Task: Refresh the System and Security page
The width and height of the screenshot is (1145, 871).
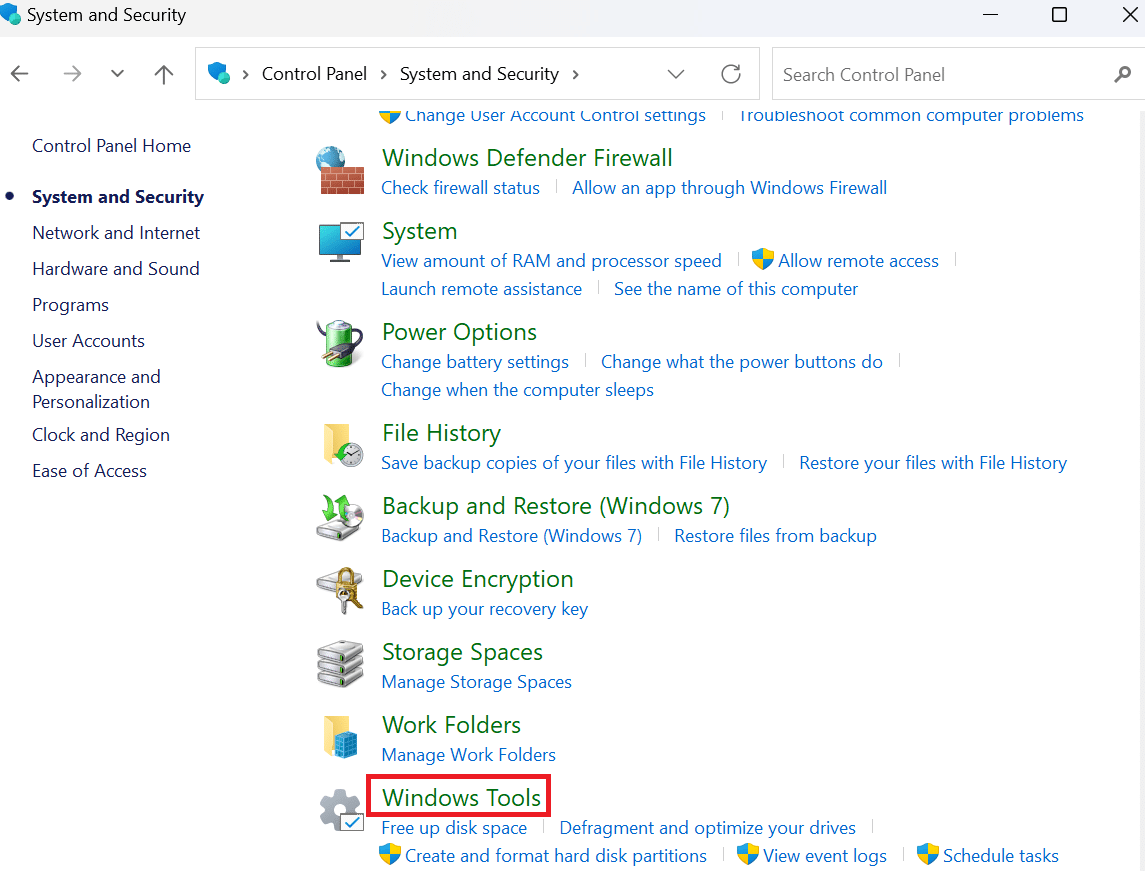Action: coord(731,74)
